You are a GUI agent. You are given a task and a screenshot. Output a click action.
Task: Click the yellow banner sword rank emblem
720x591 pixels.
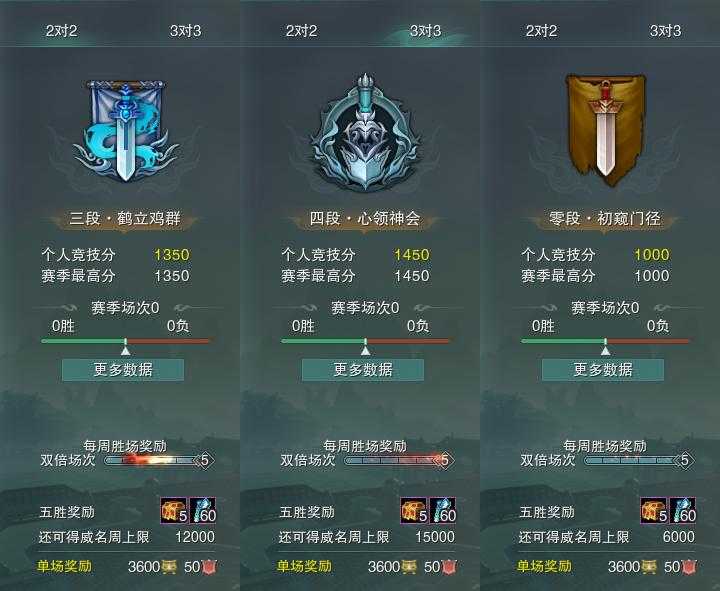coord(605,129)
